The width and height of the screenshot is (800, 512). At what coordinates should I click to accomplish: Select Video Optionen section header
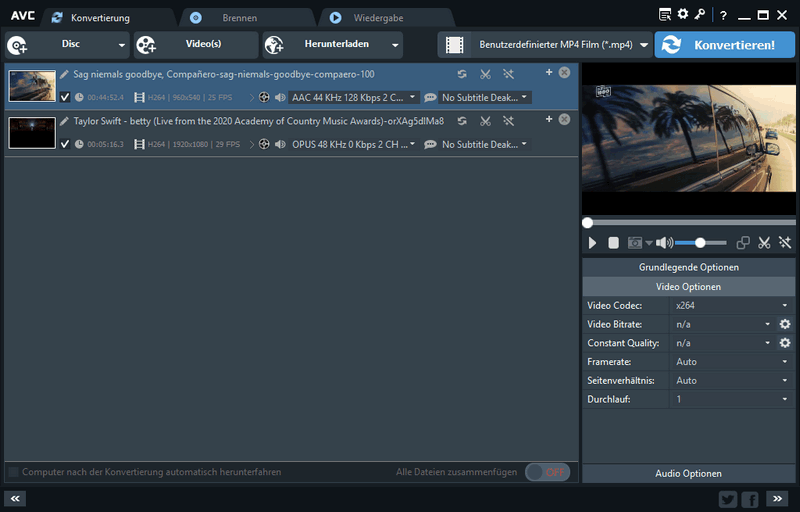tap(689, 287)
